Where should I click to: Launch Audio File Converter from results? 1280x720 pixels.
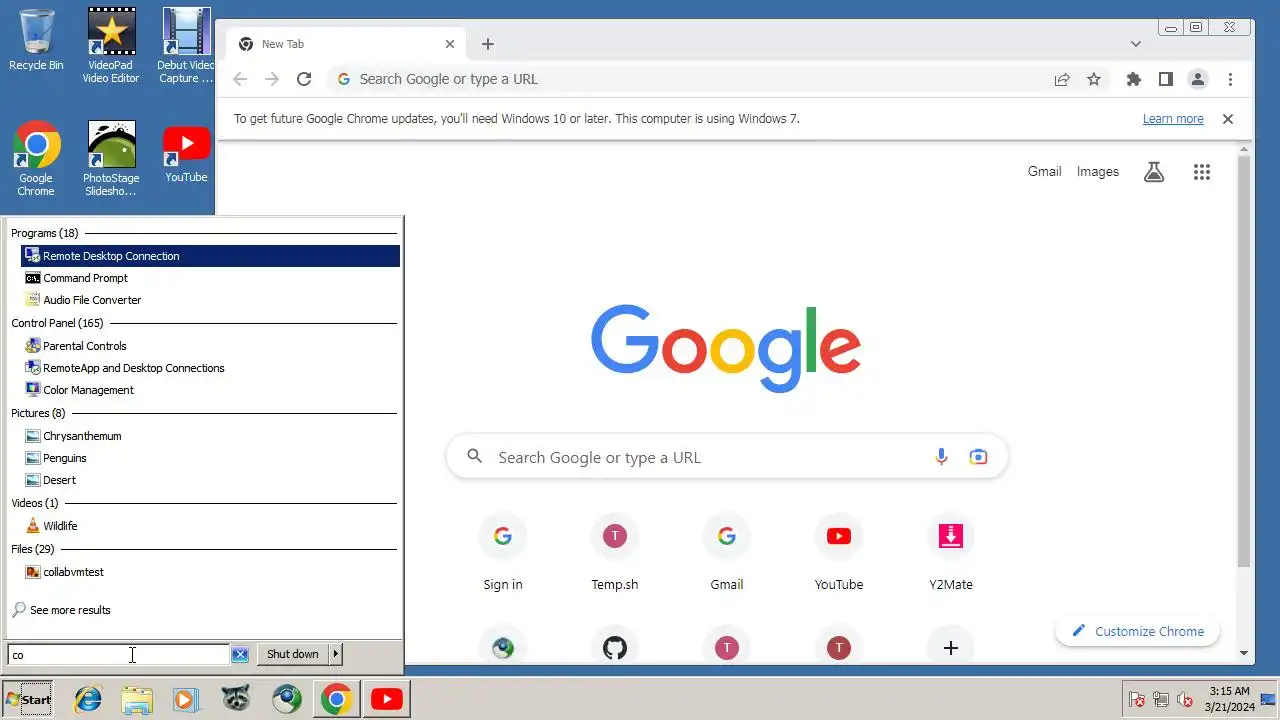tap(210, 300)
